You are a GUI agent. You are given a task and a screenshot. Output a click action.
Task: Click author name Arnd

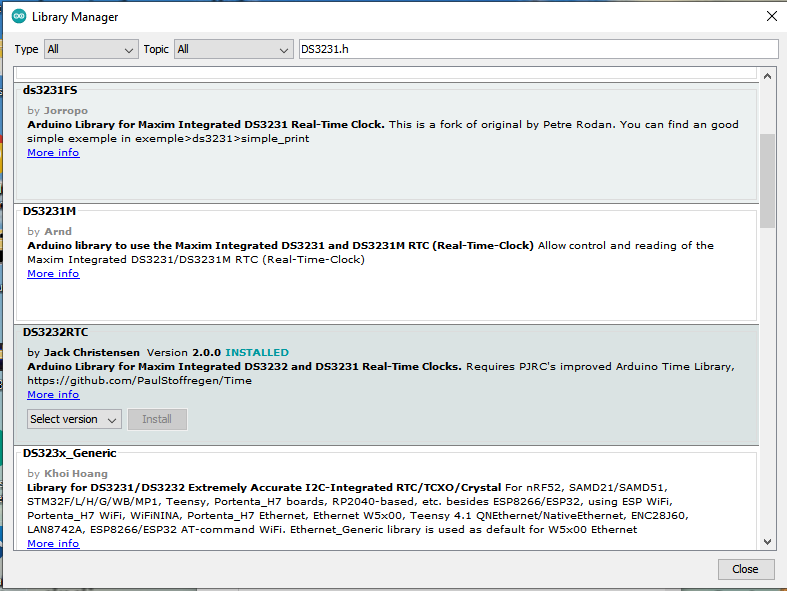point(58,231)
